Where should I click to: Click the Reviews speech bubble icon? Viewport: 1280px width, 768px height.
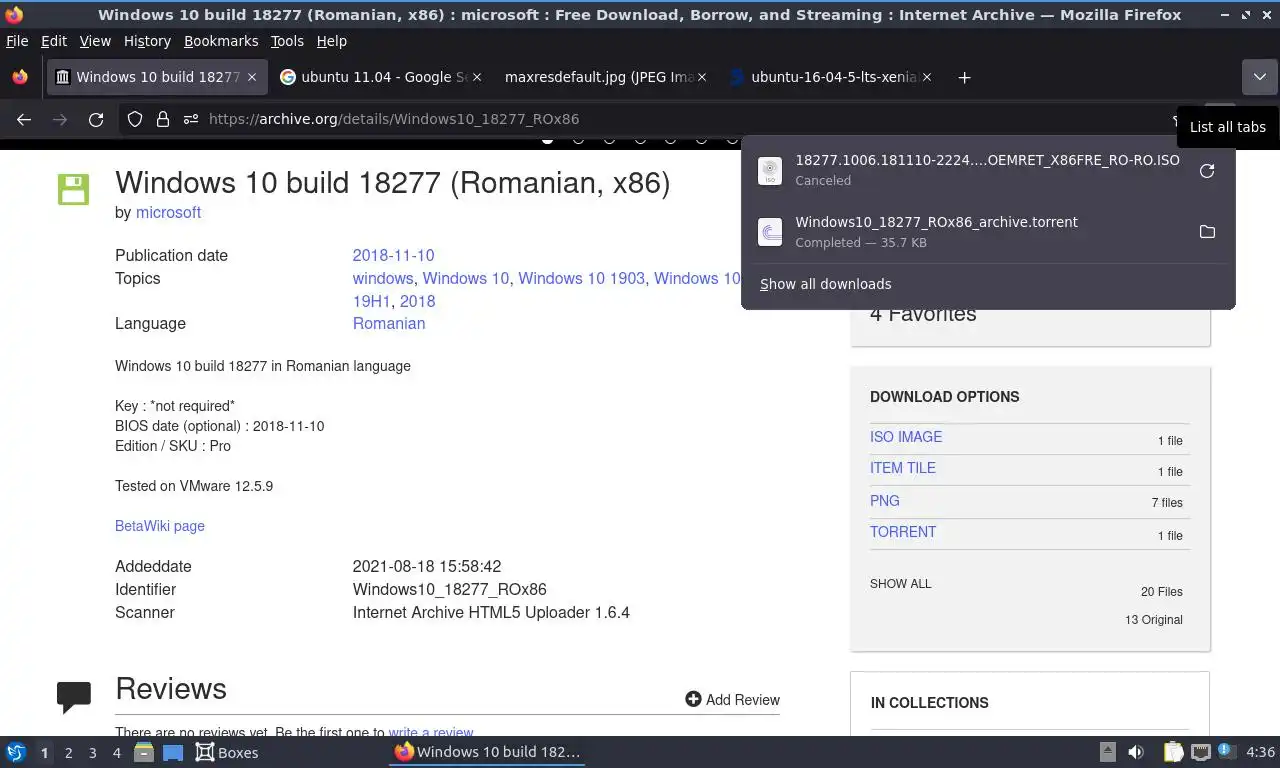(74, 697)
